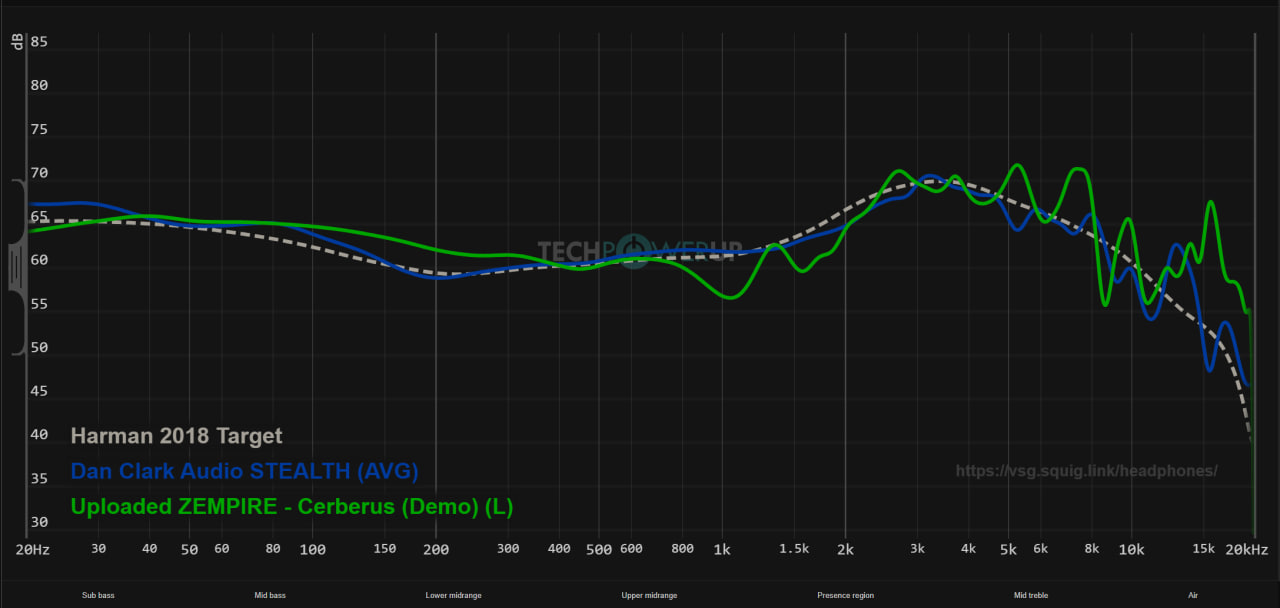Click the 65 value on the dB axis
Viewport: 1280px width, 608px height.
39,217
